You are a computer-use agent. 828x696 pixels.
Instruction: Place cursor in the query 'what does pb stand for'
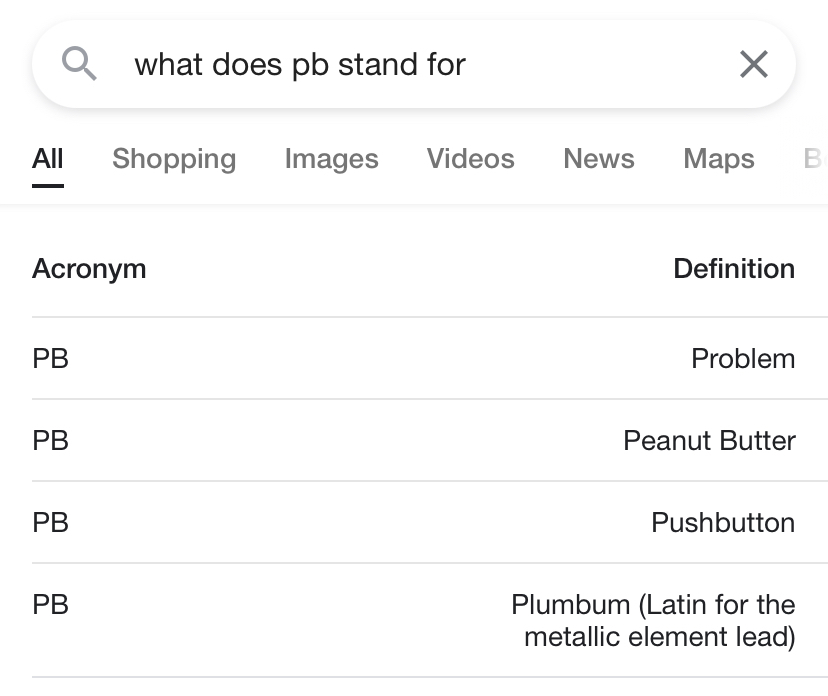pos(300,63)
